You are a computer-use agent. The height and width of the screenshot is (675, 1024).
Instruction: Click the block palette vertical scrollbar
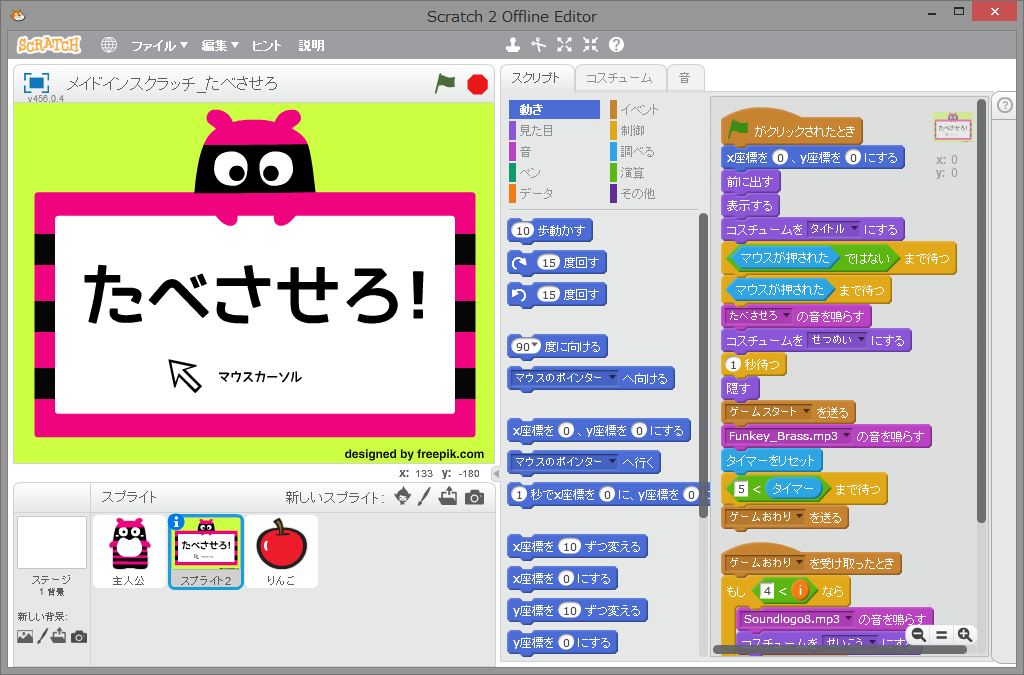pyautogui.click(x=703, y=366)
